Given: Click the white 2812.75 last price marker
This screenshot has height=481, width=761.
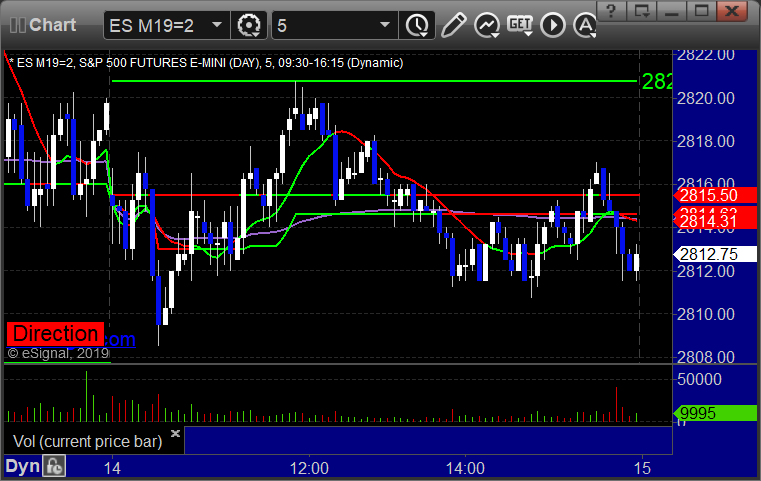Looking at the screenshot, I should (x=715, y=254).
